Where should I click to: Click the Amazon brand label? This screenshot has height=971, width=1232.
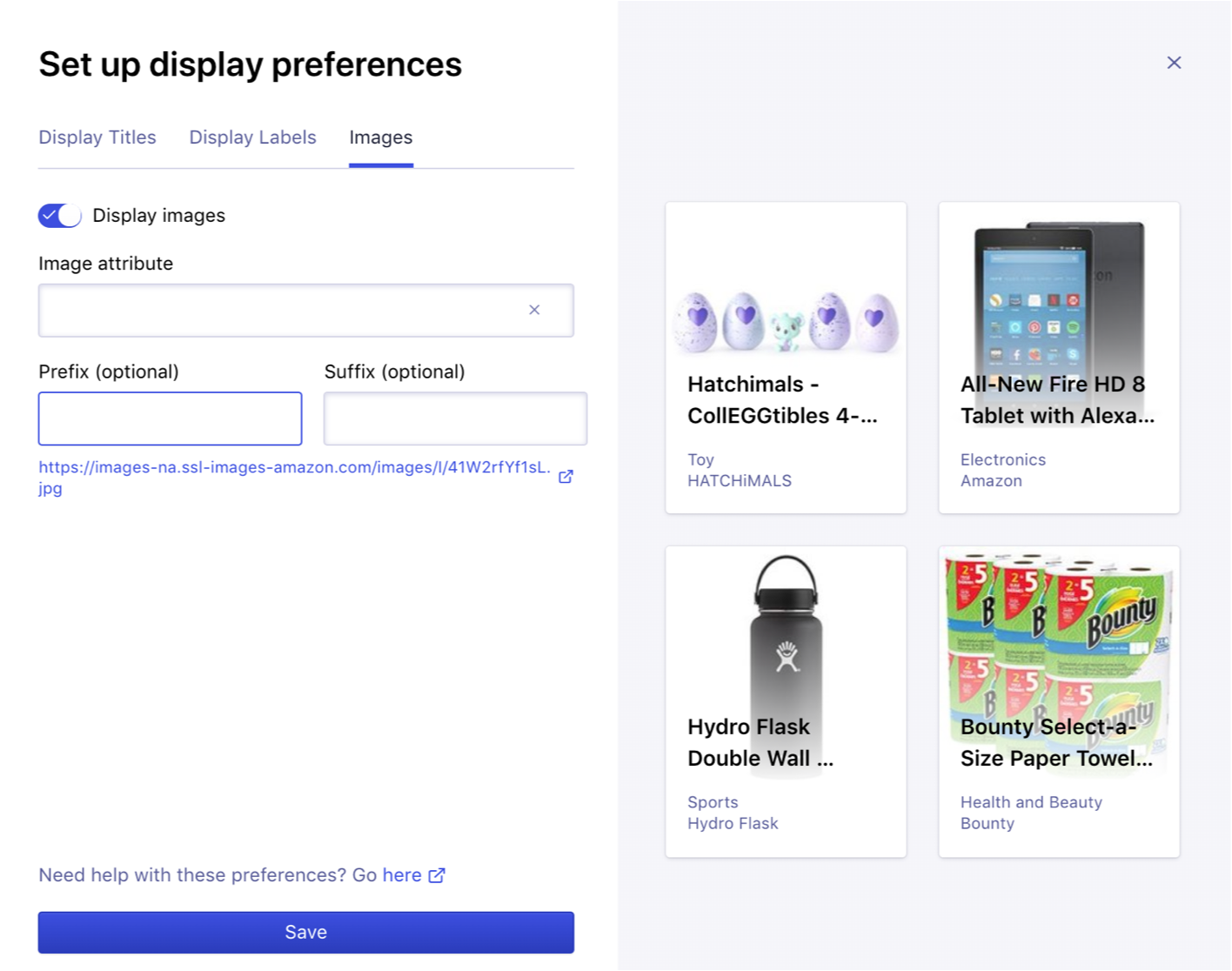(991, 481)
